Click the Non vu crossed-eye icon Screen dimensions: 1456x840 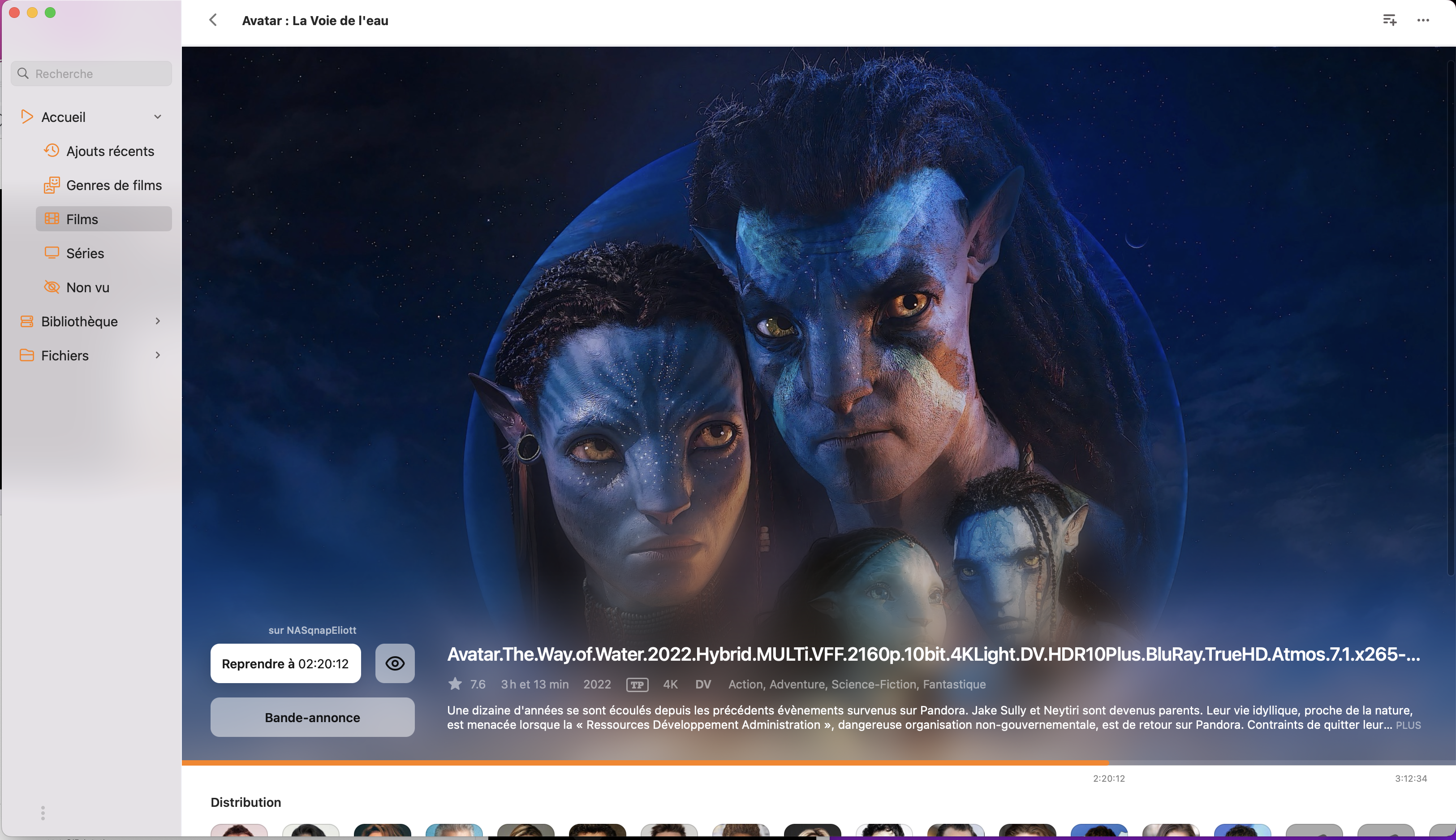click(x=52, y=287)
